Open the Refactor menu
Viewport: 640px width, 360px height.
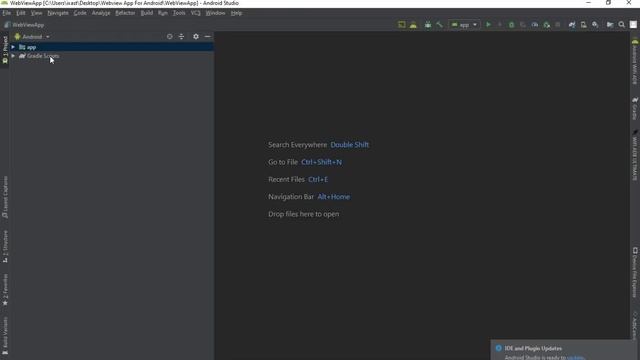point(125,13)
